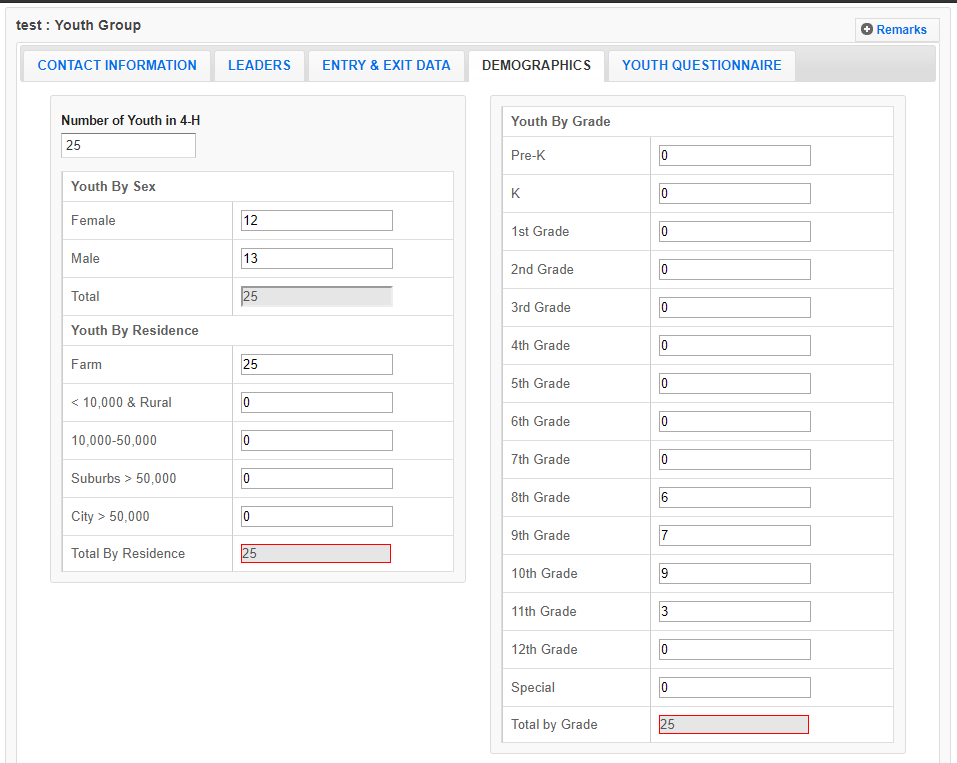Switch to the Leaders tab

click(259, 66)
